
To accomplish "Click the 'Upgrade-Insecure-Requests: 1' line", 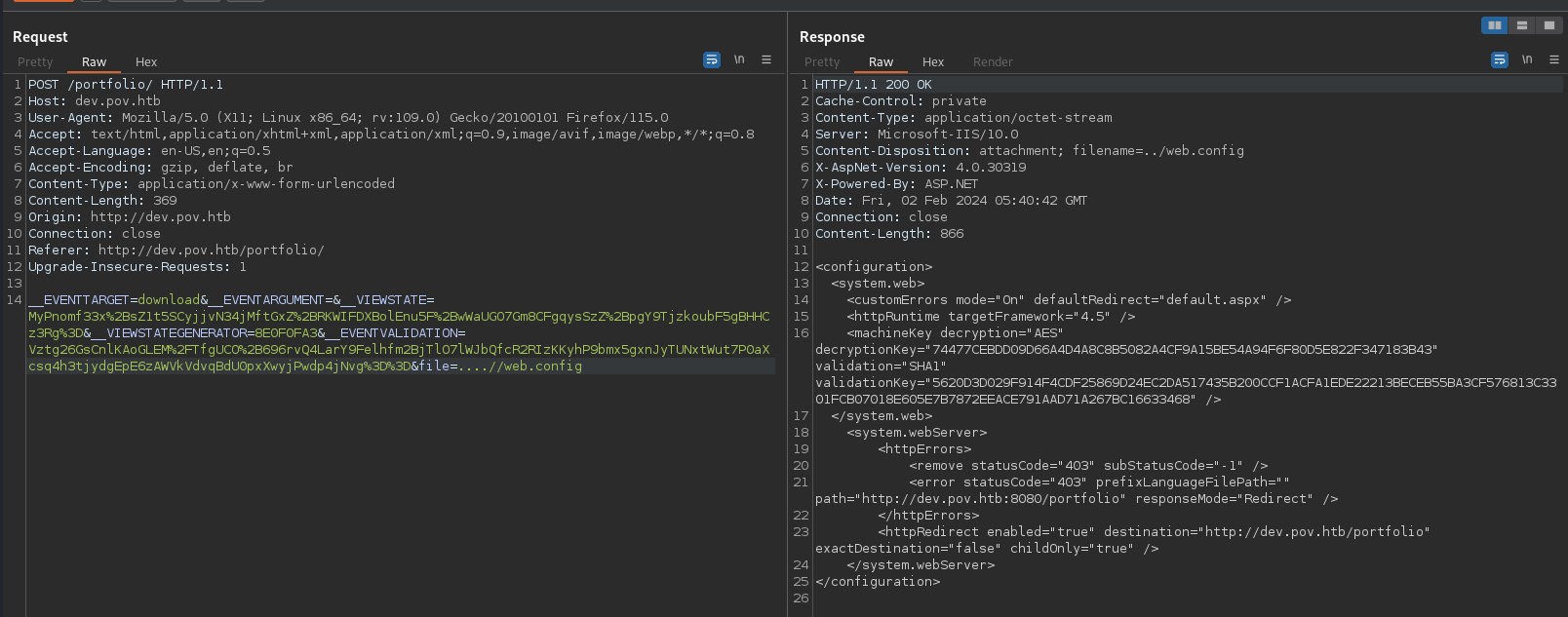I will point(137,267).
